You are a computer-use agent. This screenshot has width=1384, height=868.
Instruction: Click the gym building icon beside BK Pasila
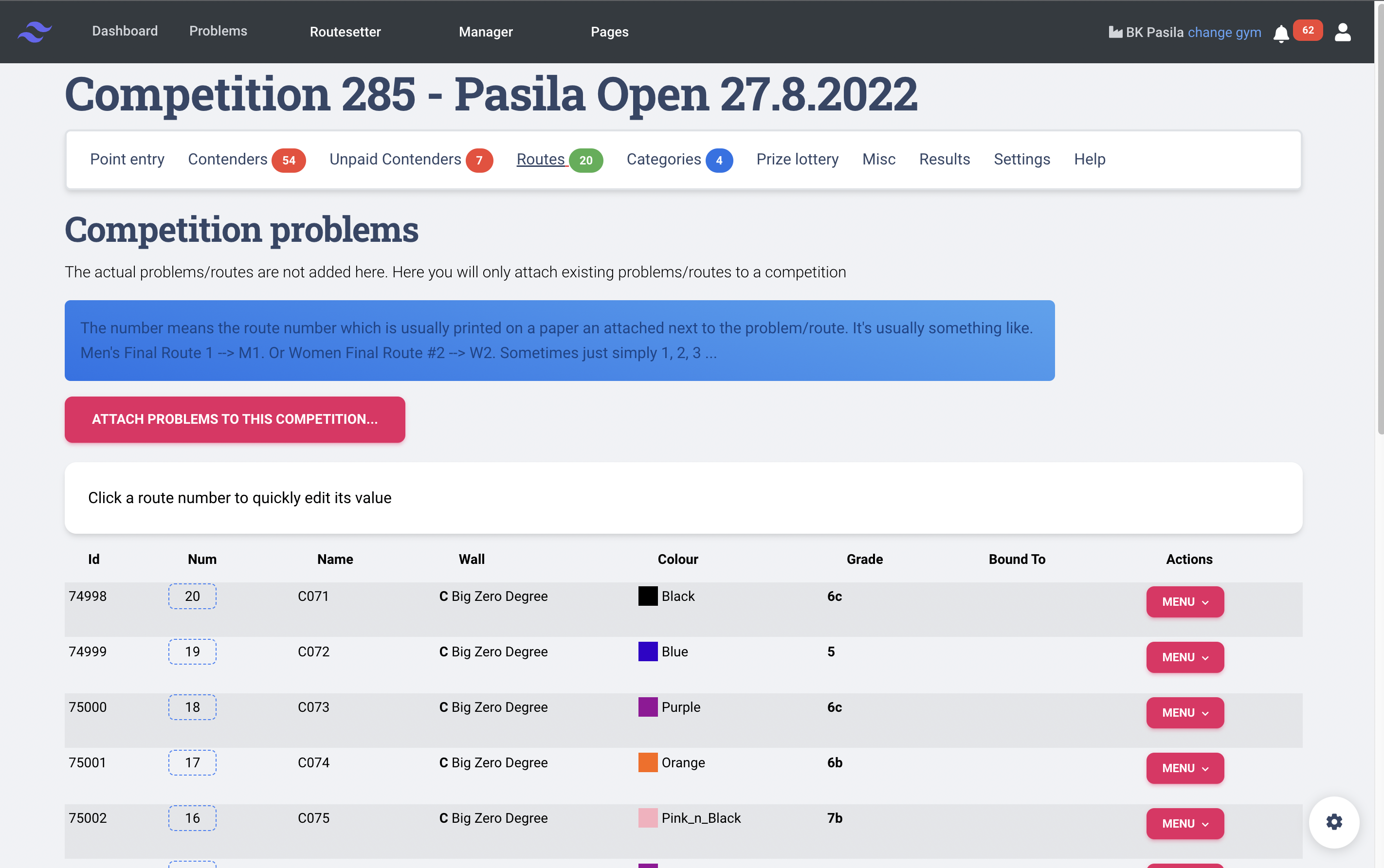tap(1115, 32)
